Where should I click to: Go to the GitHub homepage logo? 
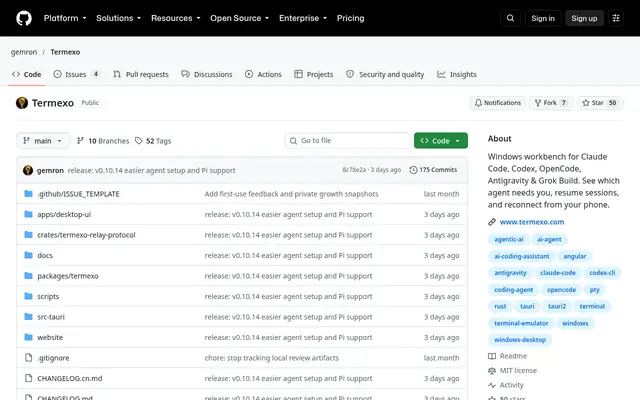click(24, 18)
